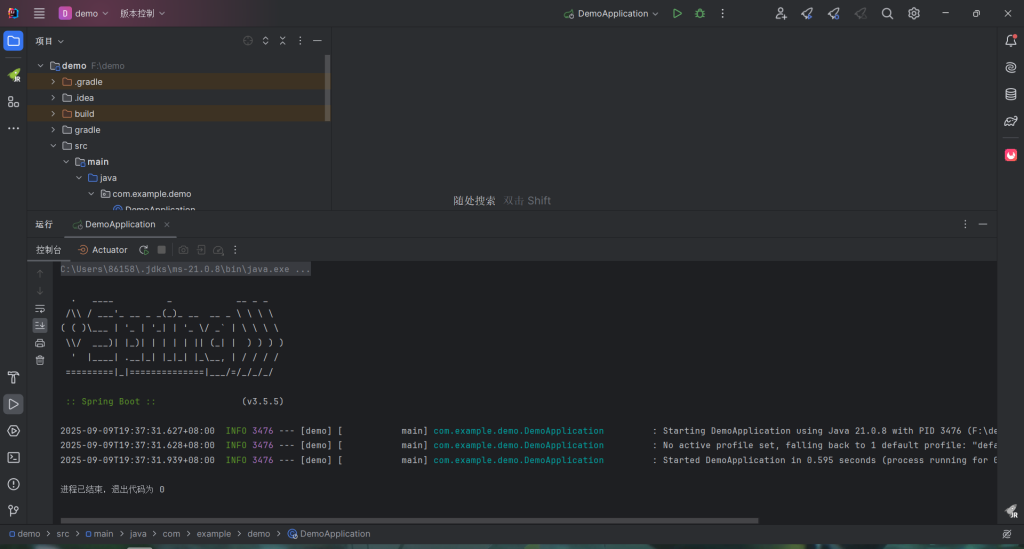The width and height of the screenshot is (1024, 549).
Task: Open the Notifications bell panel
Action: click(x=1011, y=41)
